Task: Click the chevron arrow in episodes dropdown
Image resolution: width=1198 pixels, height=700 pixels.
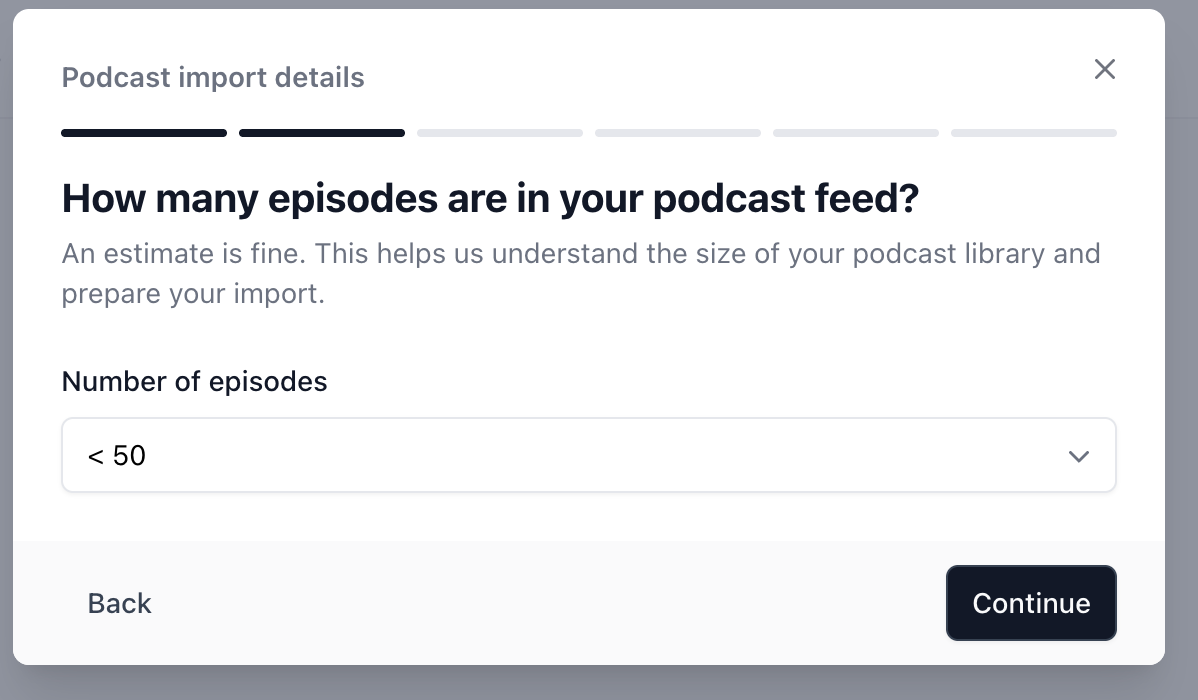Action: pyautogui.click(x=1078, y=456)
